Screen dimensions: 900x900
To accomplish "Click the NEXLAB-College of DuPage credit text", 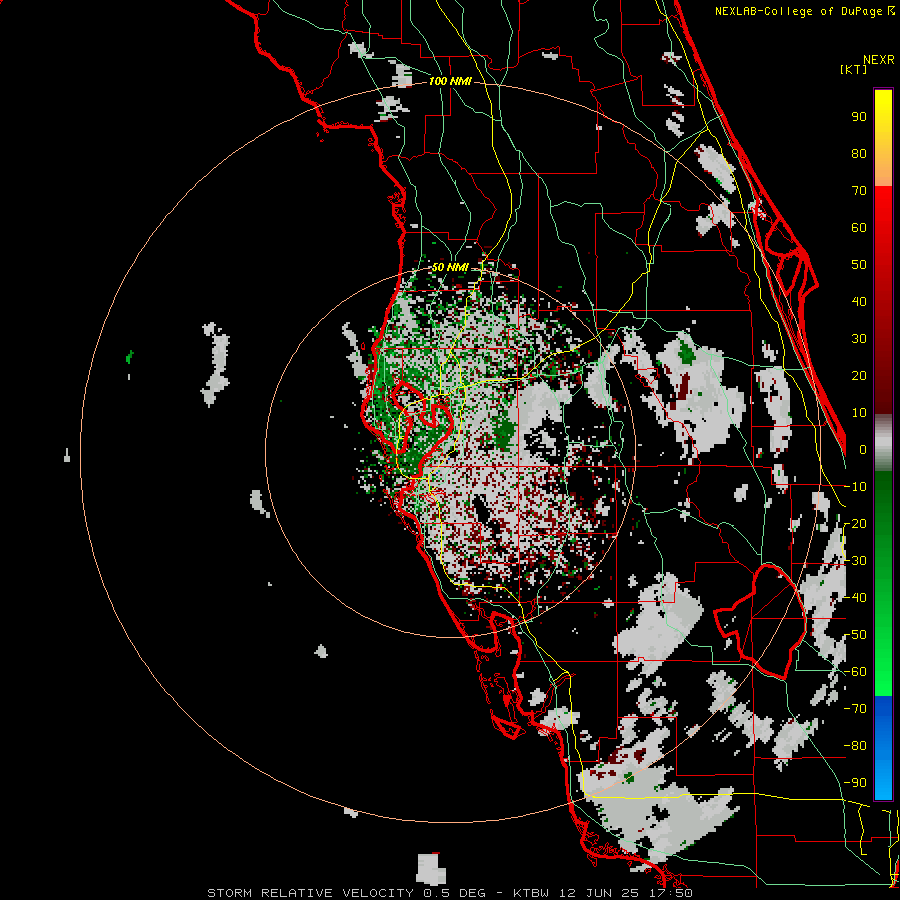I will point(804,11).
